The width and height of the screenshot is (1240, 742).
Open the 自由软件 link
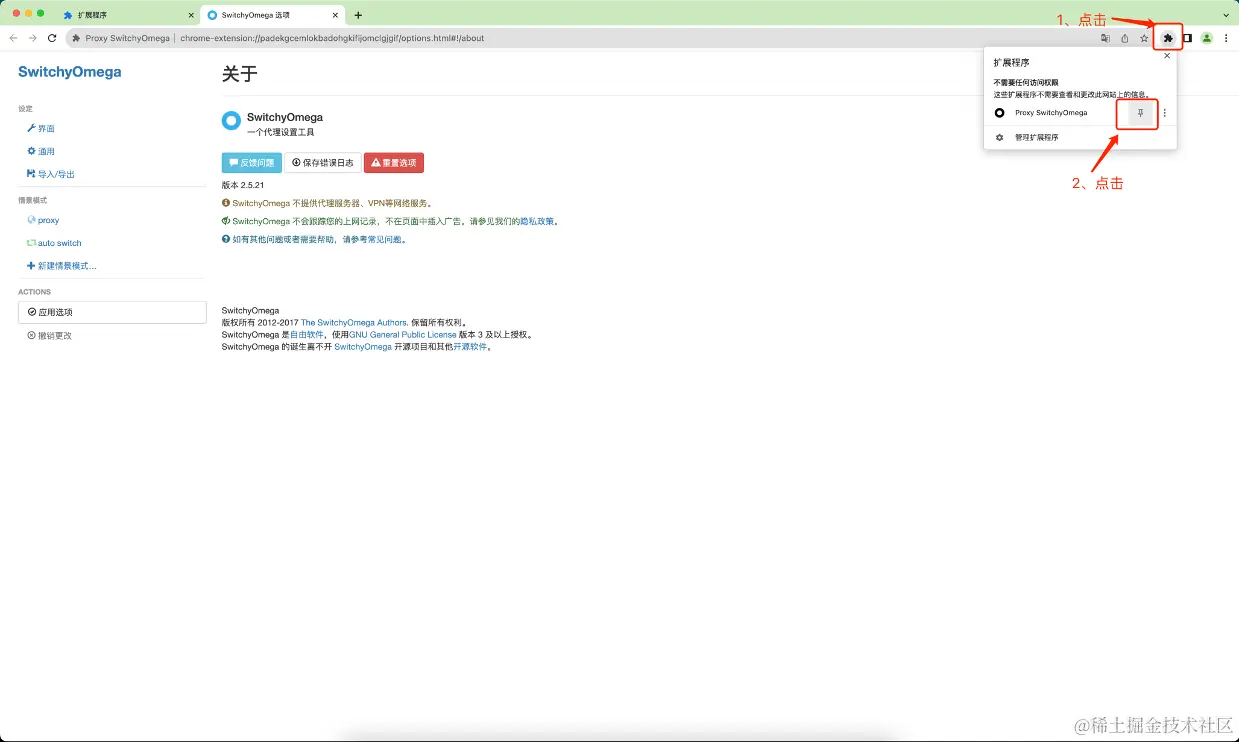(307, 335)
